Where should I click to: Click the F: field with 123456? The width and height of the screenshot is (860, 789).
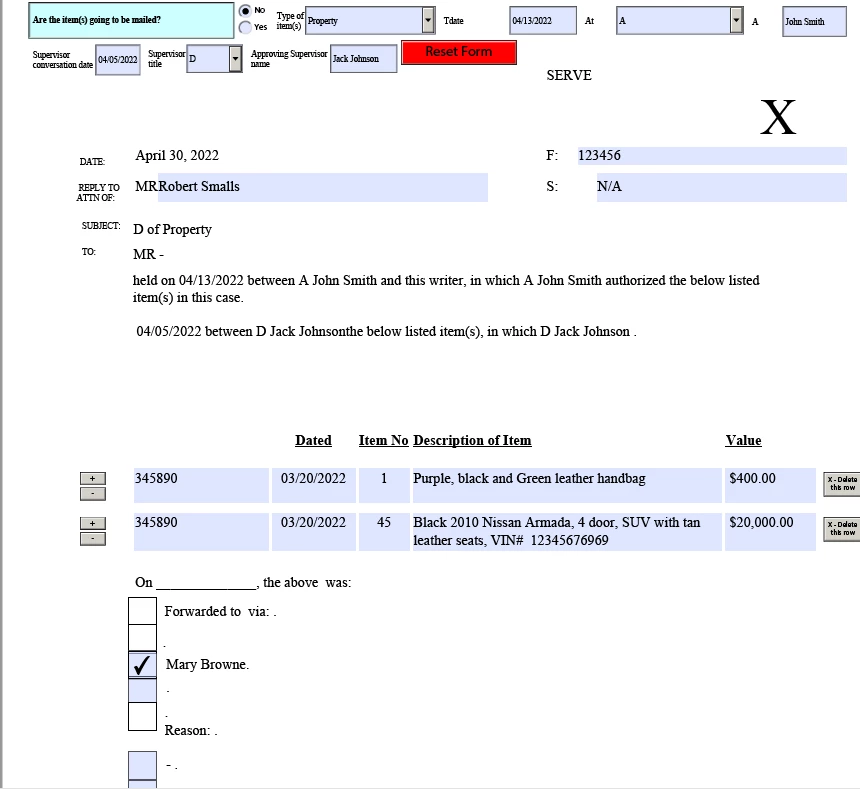711,156
